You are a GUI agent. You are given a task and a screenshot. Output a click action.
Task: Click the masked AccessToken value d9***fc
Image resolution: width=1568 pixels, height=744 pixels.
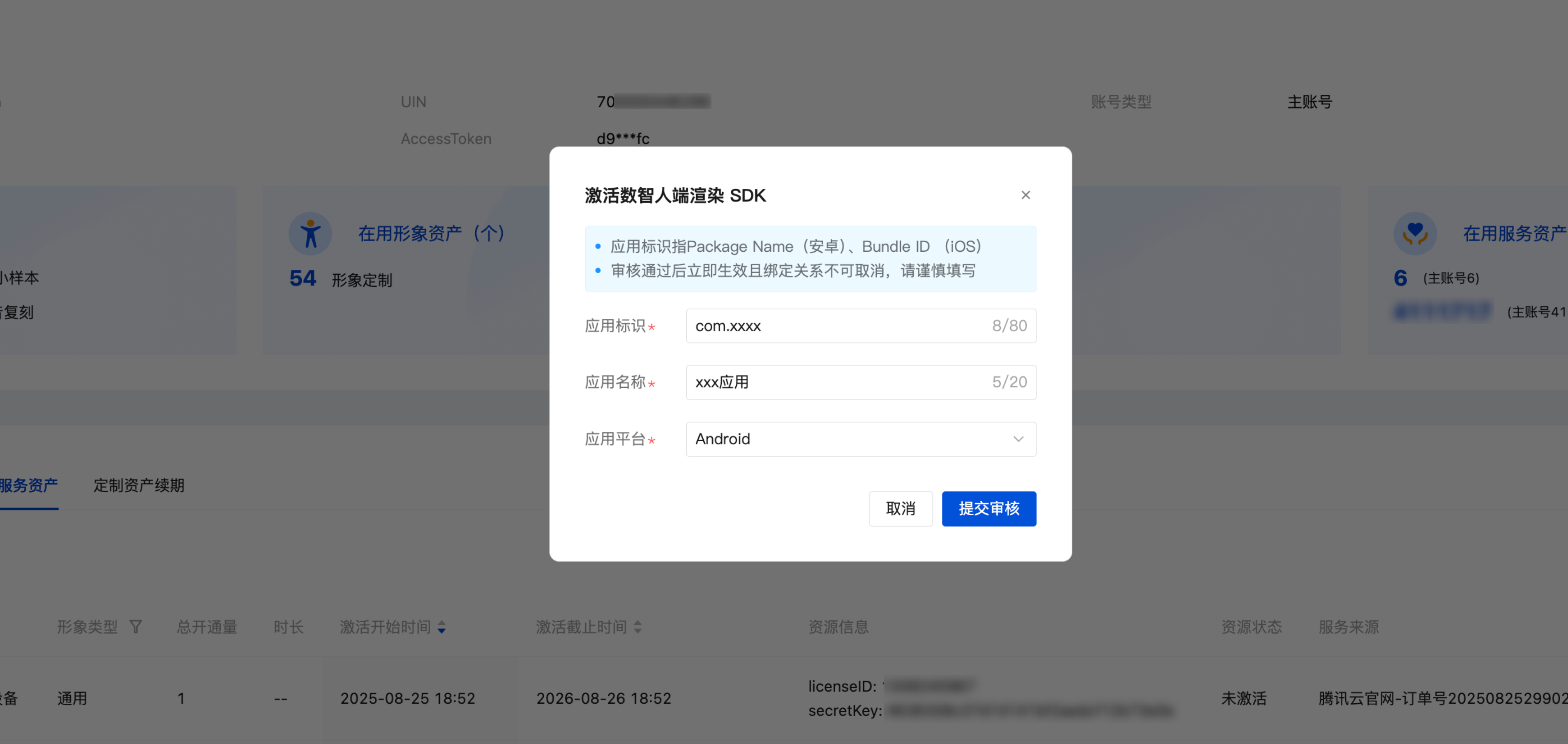[623, 139]
